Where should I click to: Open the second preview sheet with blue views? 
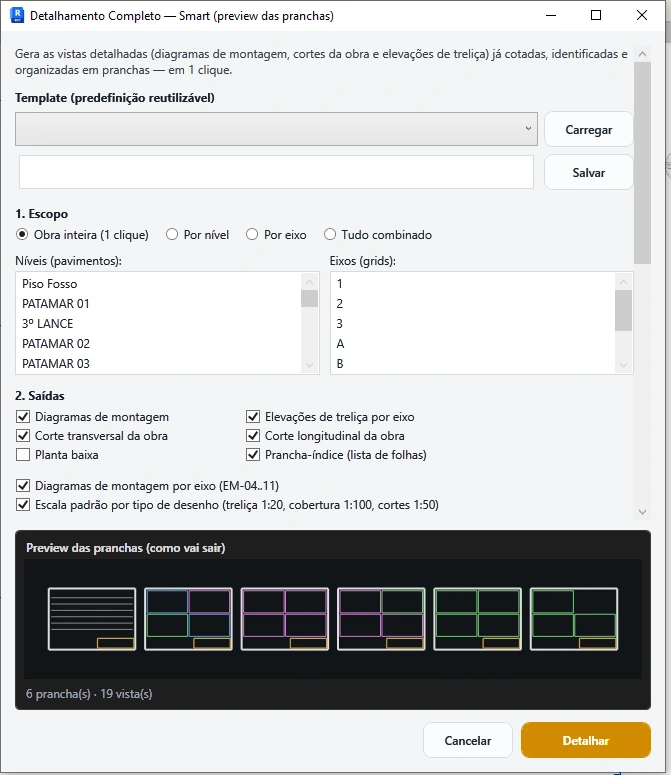pyautogui.click(x=188, y=619)
